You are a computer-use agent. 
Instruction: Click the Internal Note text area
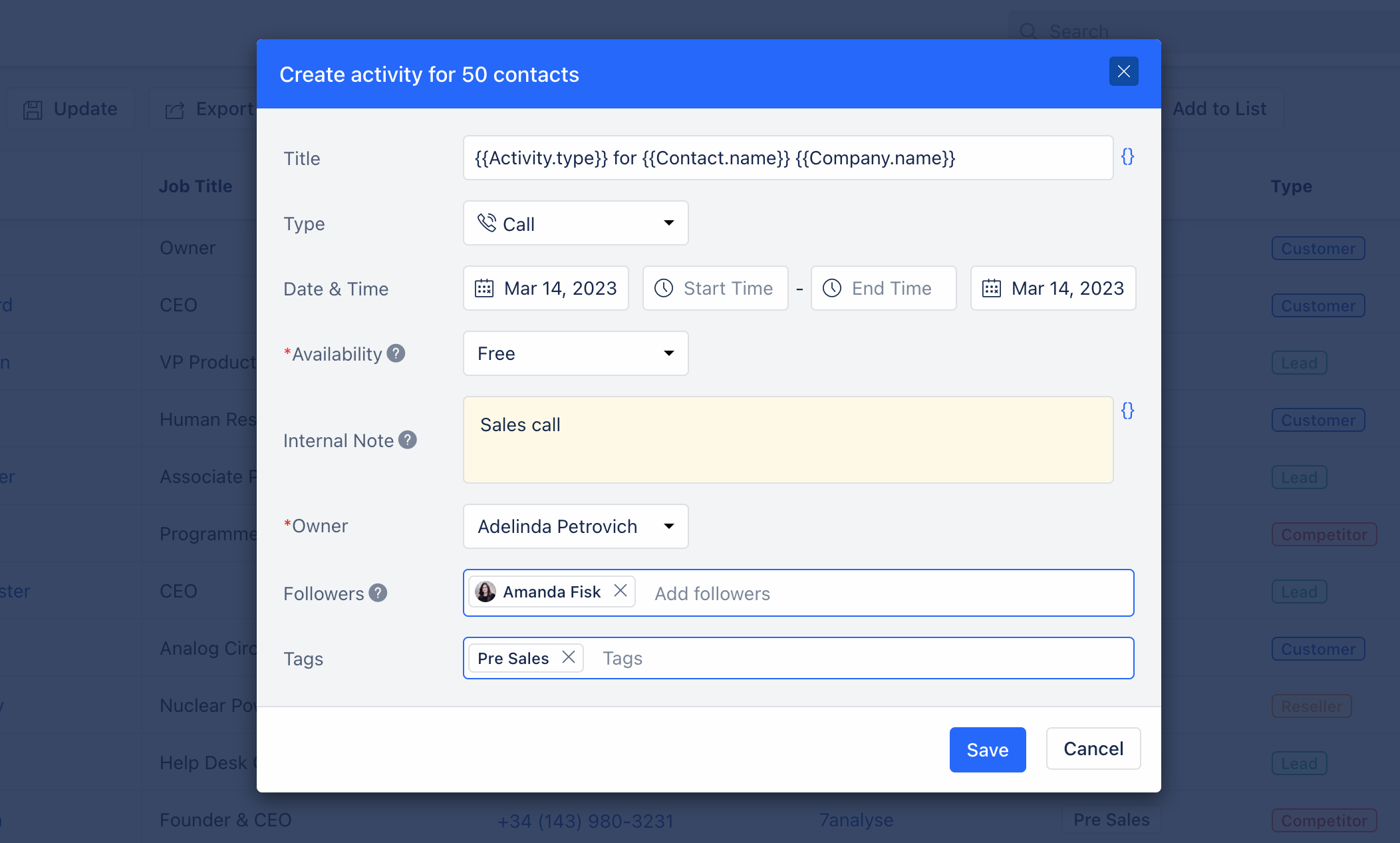(x=788, y=440)
